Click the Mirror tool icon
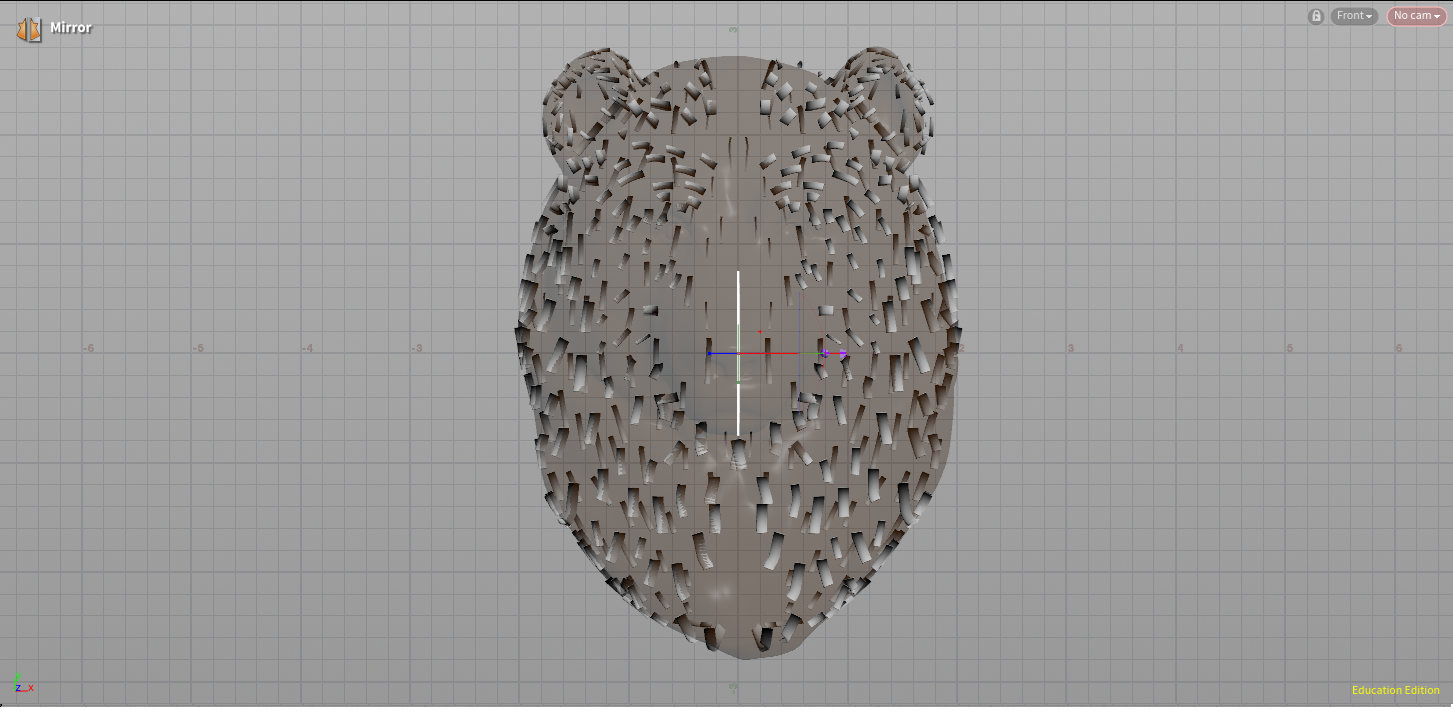This screenshot has height=711, width=1453. coord(29,28)
